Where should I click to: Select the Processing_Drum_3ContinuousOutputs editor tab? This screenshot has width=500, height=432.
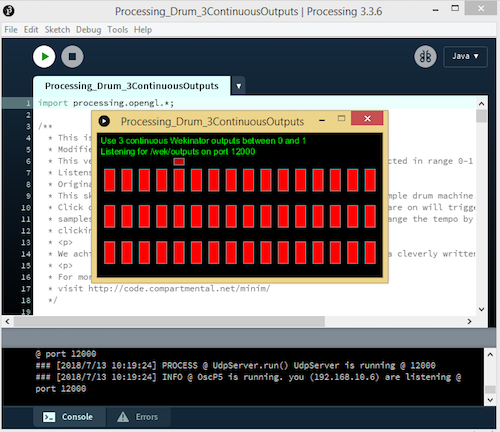point(132,86)
